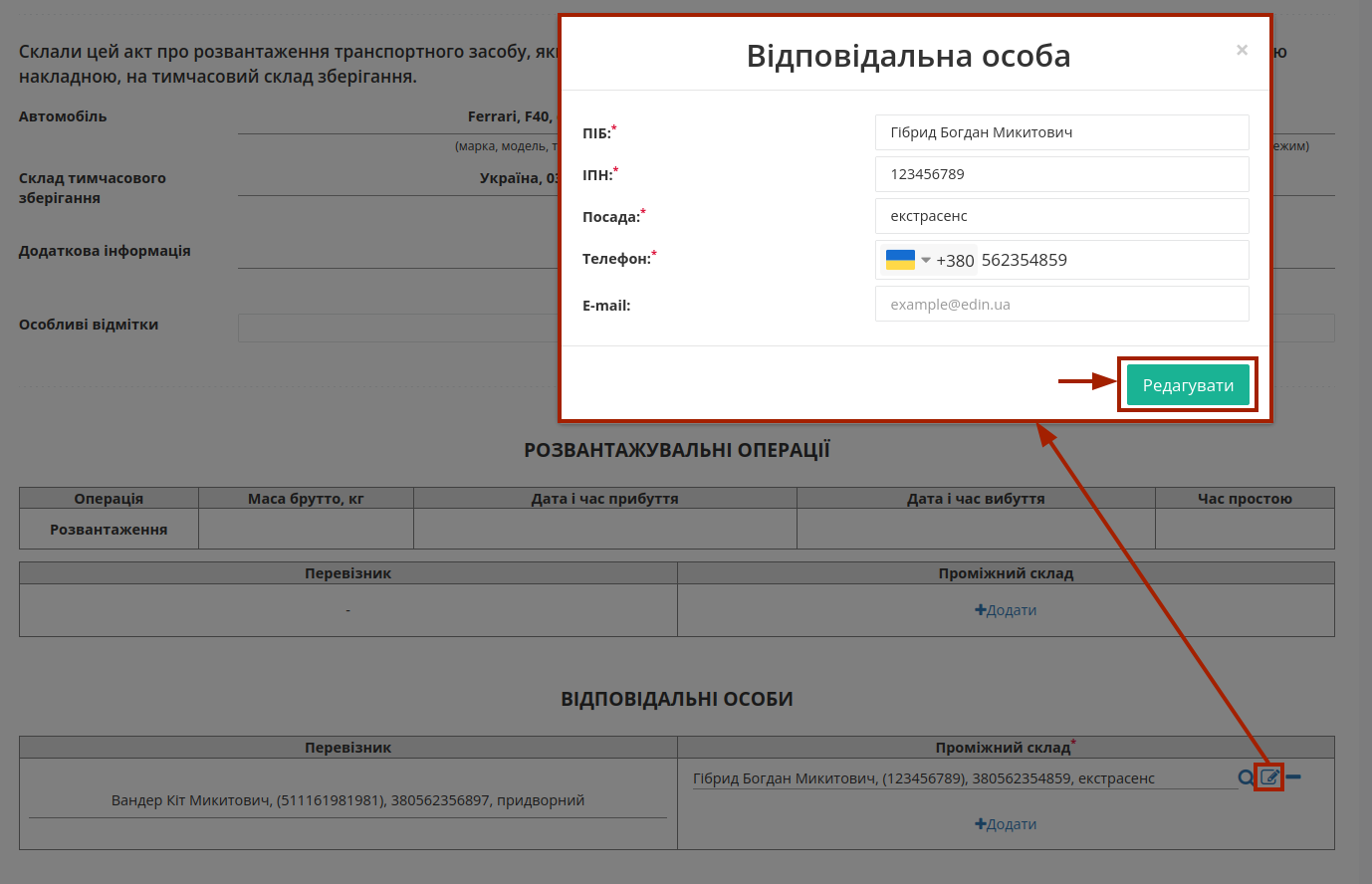This screenshot has width=1372, height=884.
Task: Click the РОЗВАНТАЖУВАЛЬНІ ОПЕРАЦІЇ heading
Action: pyautogui.click(x=677, y=450)
